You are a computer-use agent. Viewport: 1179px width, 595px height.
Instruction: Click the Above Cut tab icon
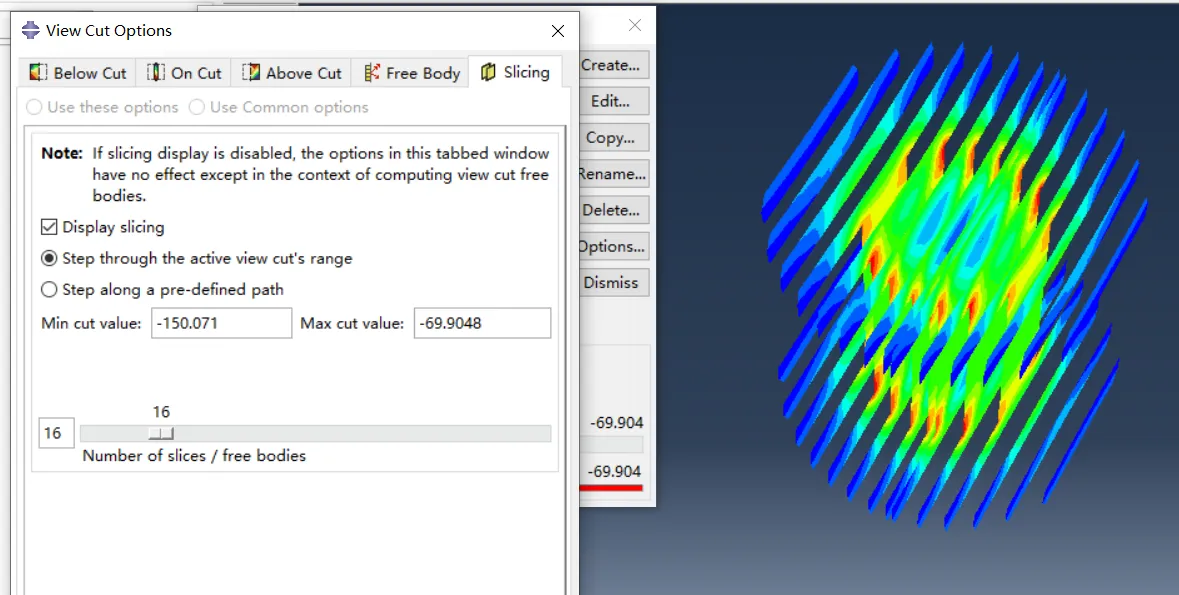(x=251, y=72)
